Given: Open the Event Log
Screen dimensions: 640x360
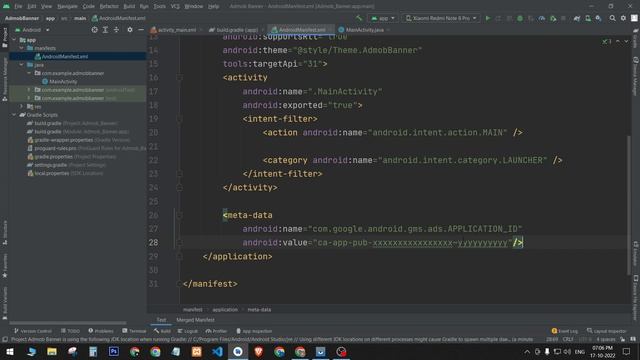Looking at the screenshot, I should coord(565,331).
